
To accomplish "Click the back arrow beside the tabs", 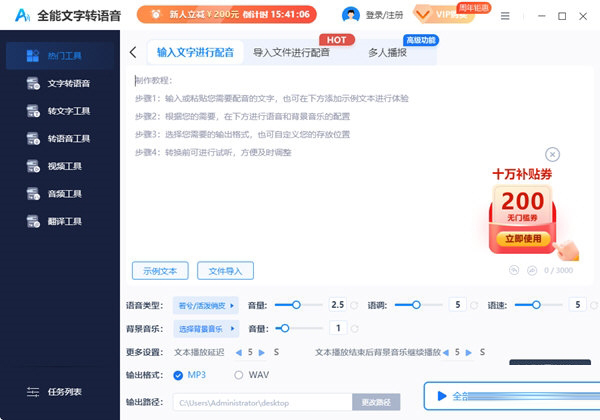I will click(133, 52).
